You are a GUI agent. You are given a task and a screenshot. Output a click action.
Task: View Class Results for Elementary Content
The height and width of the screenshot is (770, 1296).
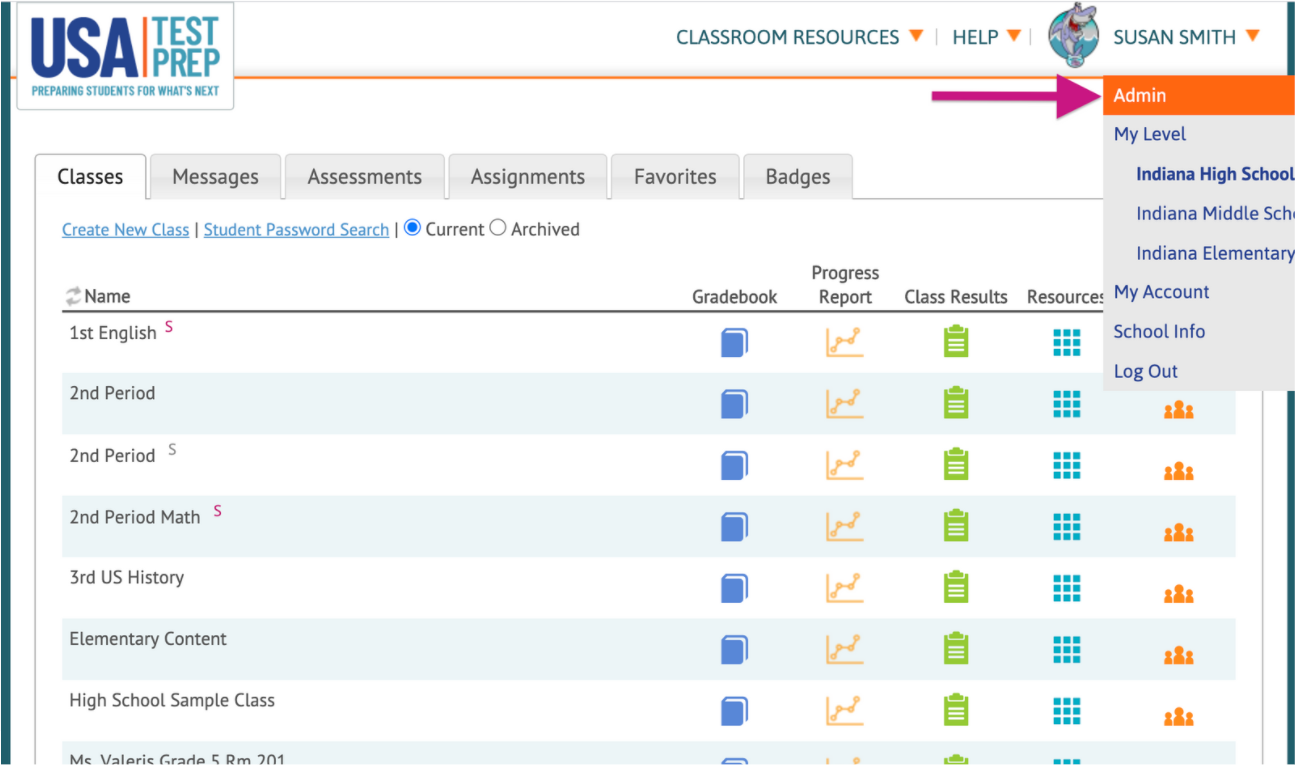click(956, 650)
